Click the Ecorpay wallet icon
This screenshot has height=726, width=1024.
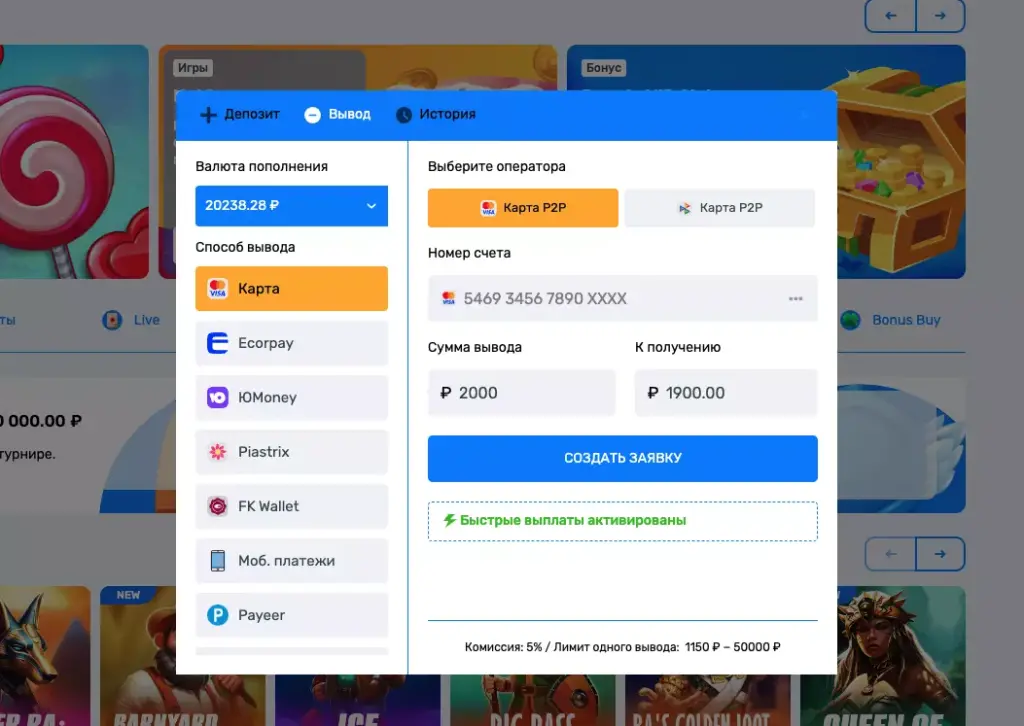(x=217, y=343)
